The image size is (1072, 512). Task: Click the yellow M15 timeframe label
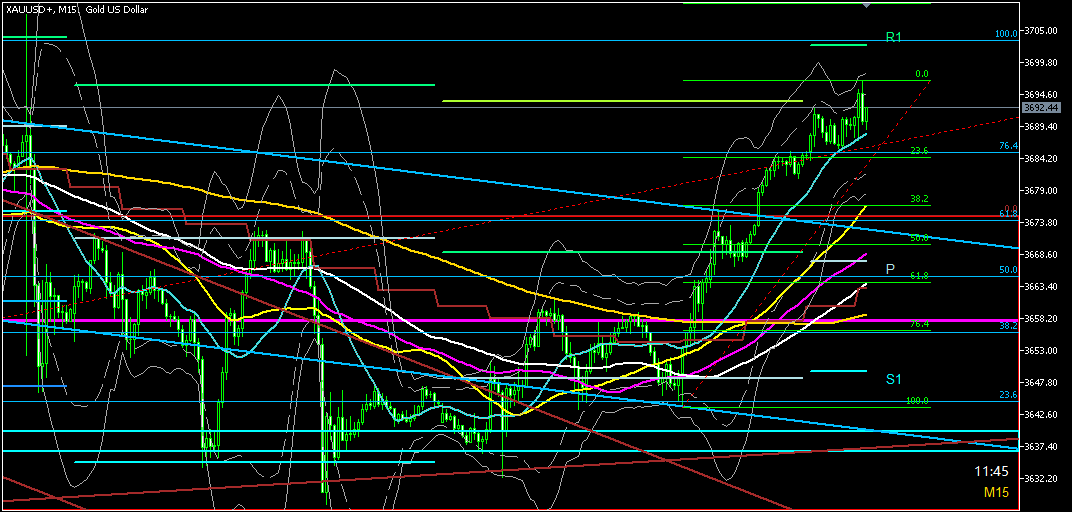995,492
